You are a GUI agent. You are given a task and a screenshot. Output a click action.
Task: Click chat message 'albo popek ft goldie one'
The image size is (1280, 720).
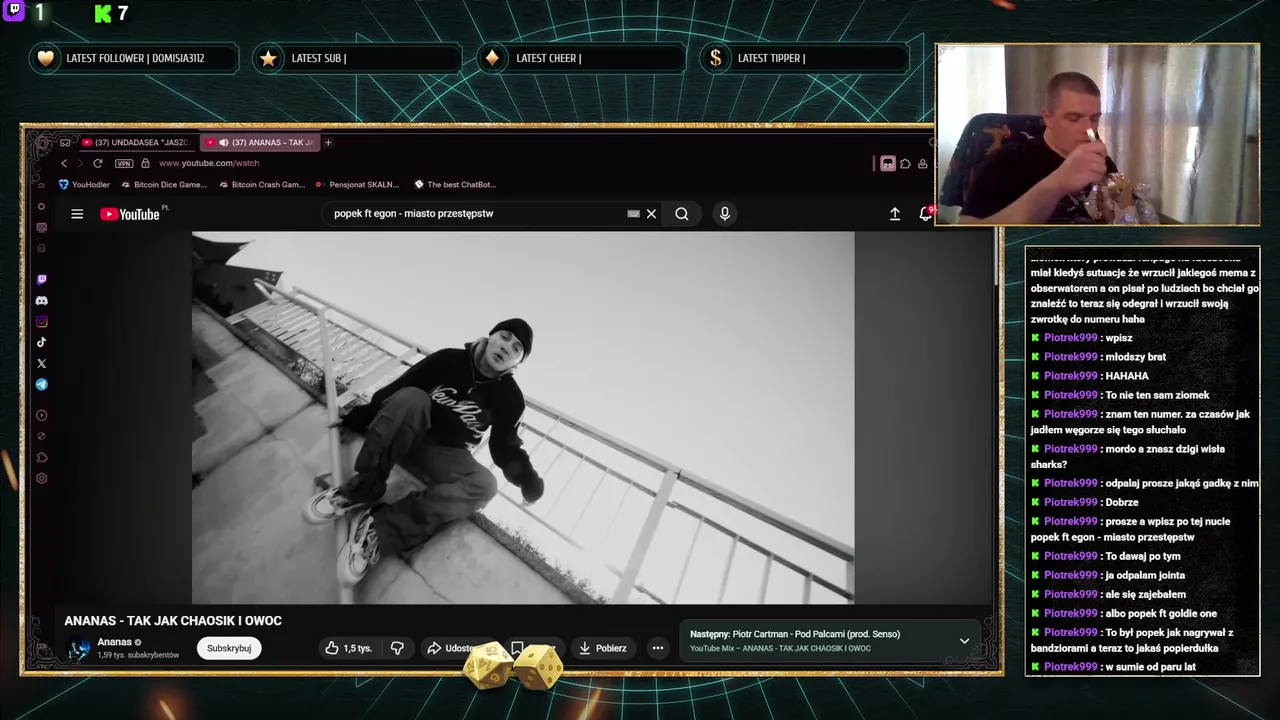pyautogui.click(x=1161, y=613)
